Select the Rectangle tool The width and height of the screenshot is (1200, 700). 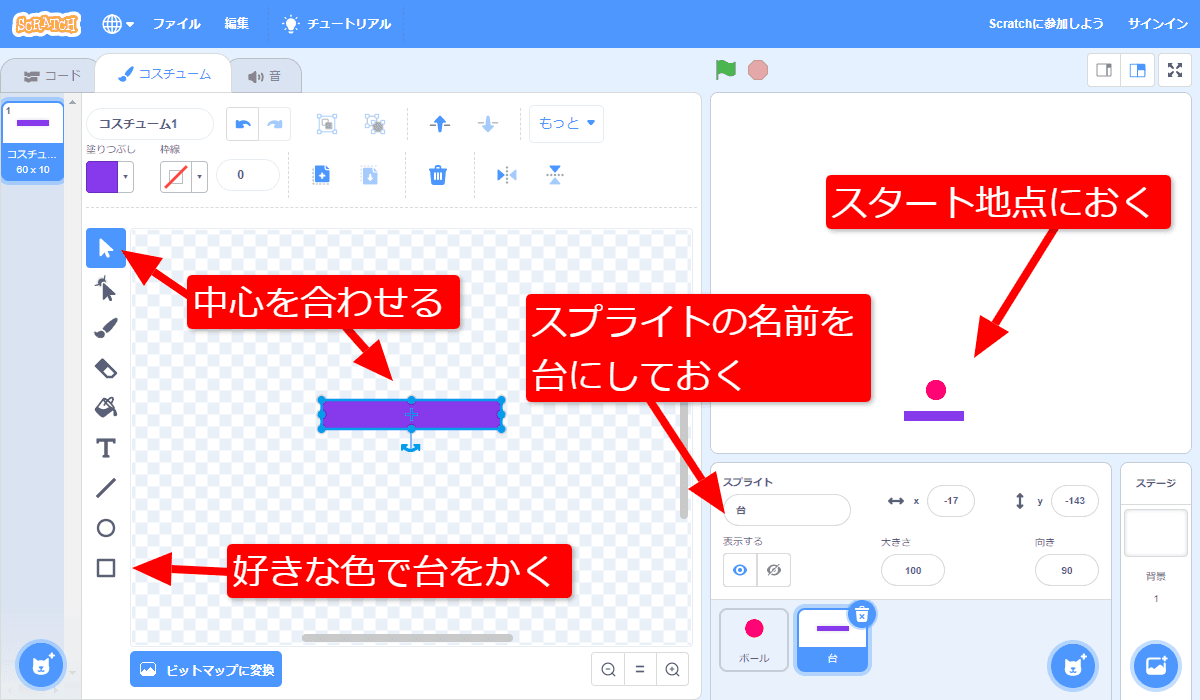[105, 568]
